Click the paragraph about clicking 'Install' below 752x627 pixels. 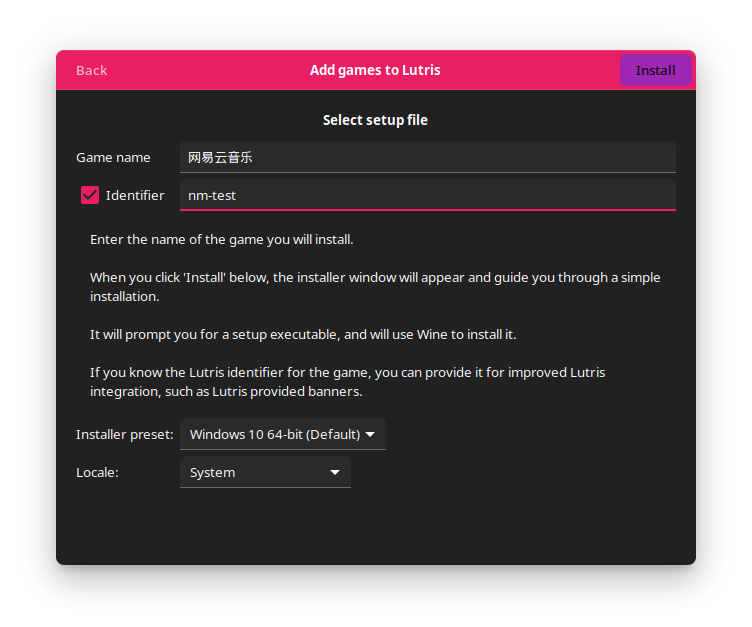click(x=375, y=287)
